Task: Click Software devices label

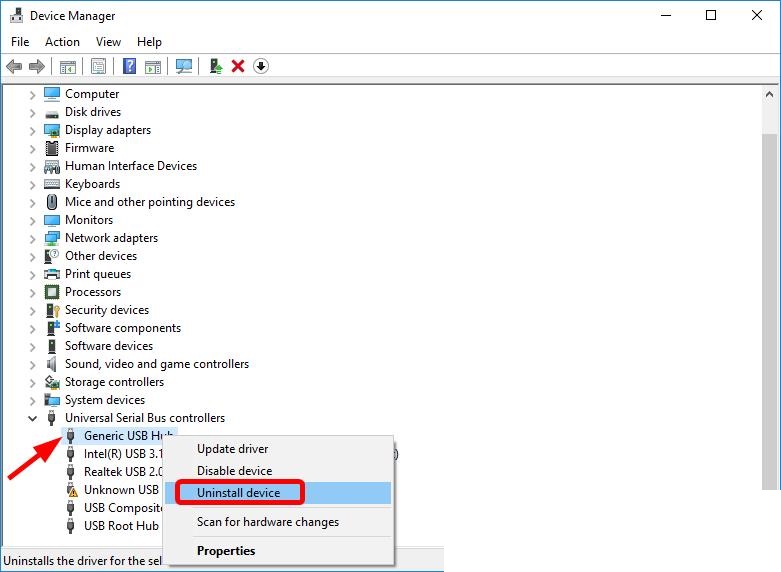Action: pos(109,346)
